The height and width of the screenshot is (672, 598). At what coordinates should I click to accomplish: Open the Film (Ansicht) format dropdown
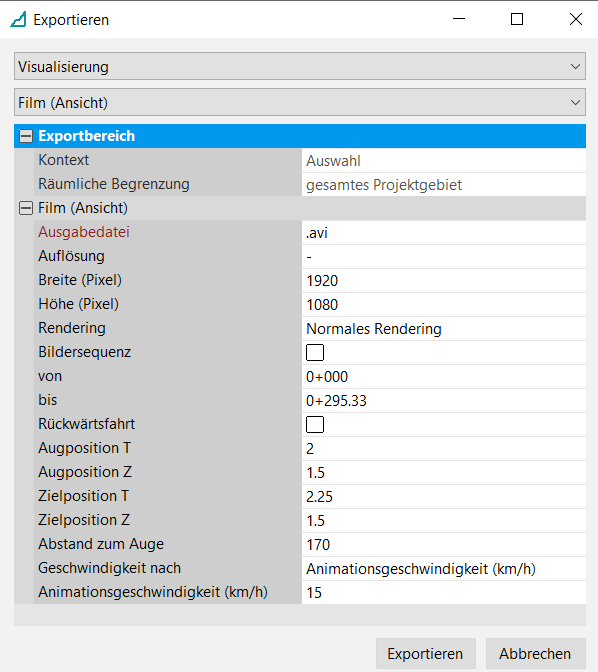300,102
